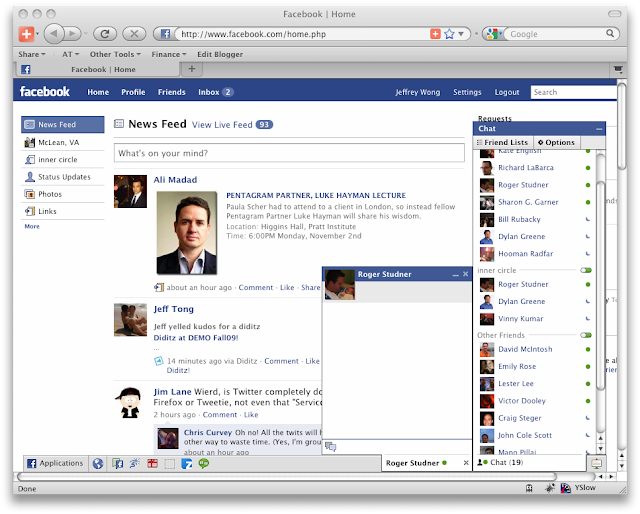
Task: Open Friend Lists in the Chat panel
Action: (x=503, y=142)
